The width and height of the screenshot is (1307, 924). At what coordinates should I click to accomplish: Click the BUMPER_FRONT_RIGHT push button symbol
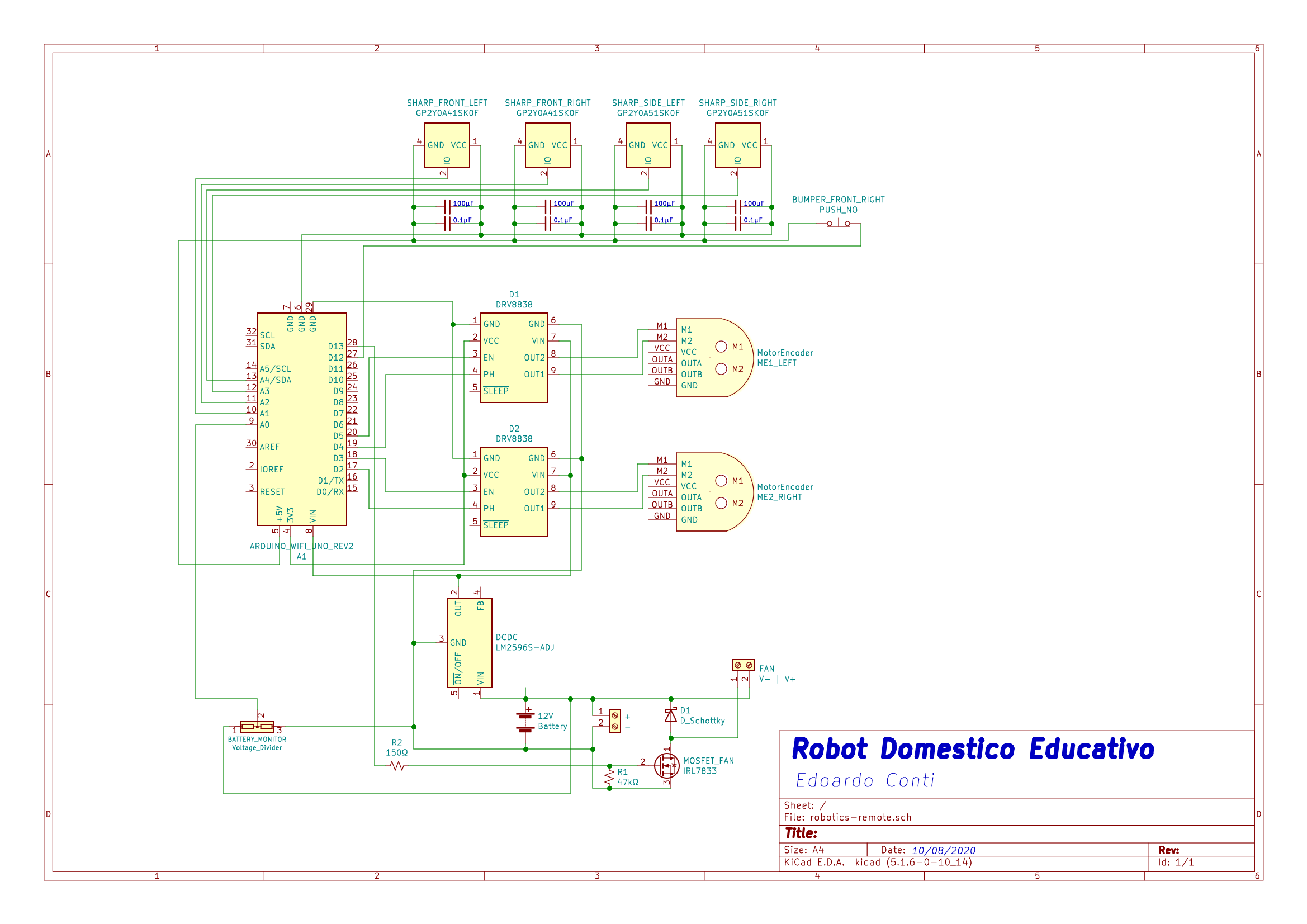(x=838, y=224)
